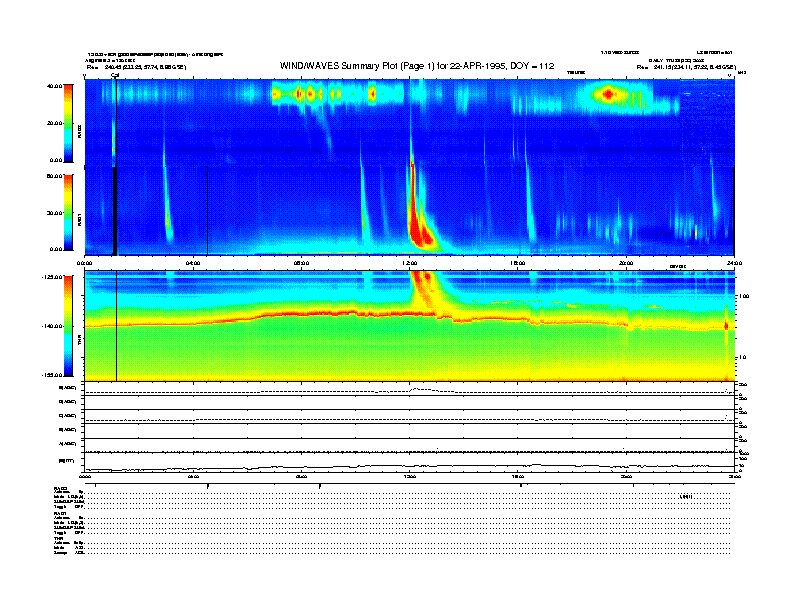The width and height of the screenshot is (792, 612).
Task: Click the 04:00 tick label under RAD1 spectrogram
Action: (x=193, y=263)
